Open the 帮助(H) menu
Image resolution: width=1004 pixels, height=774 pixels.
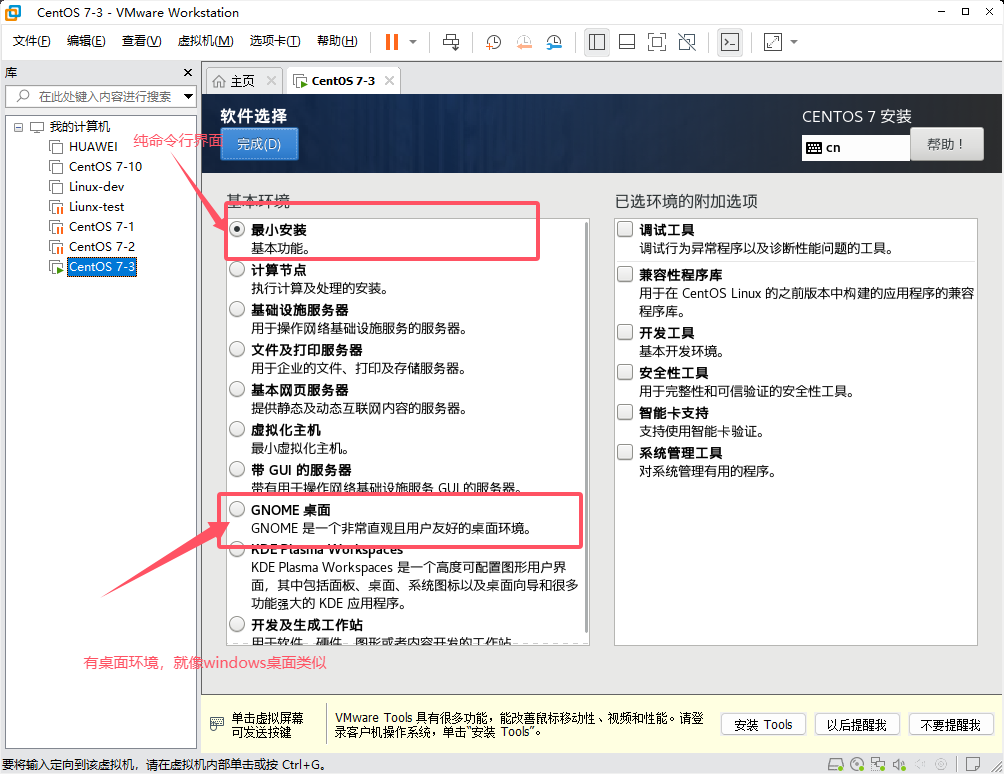pos(337,42)
